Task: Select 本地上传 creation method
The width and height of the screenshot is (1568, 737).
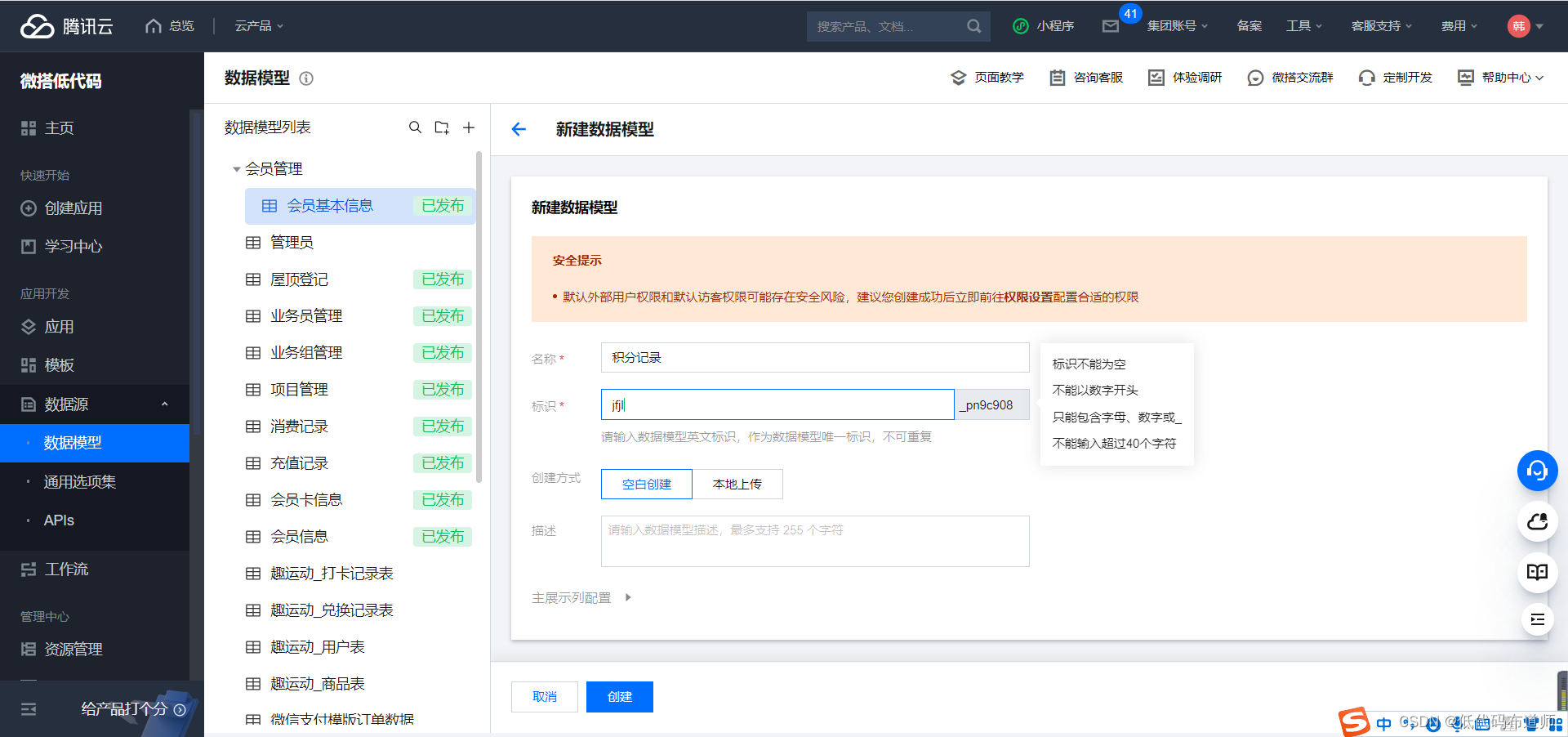Action: coord(737,484)
